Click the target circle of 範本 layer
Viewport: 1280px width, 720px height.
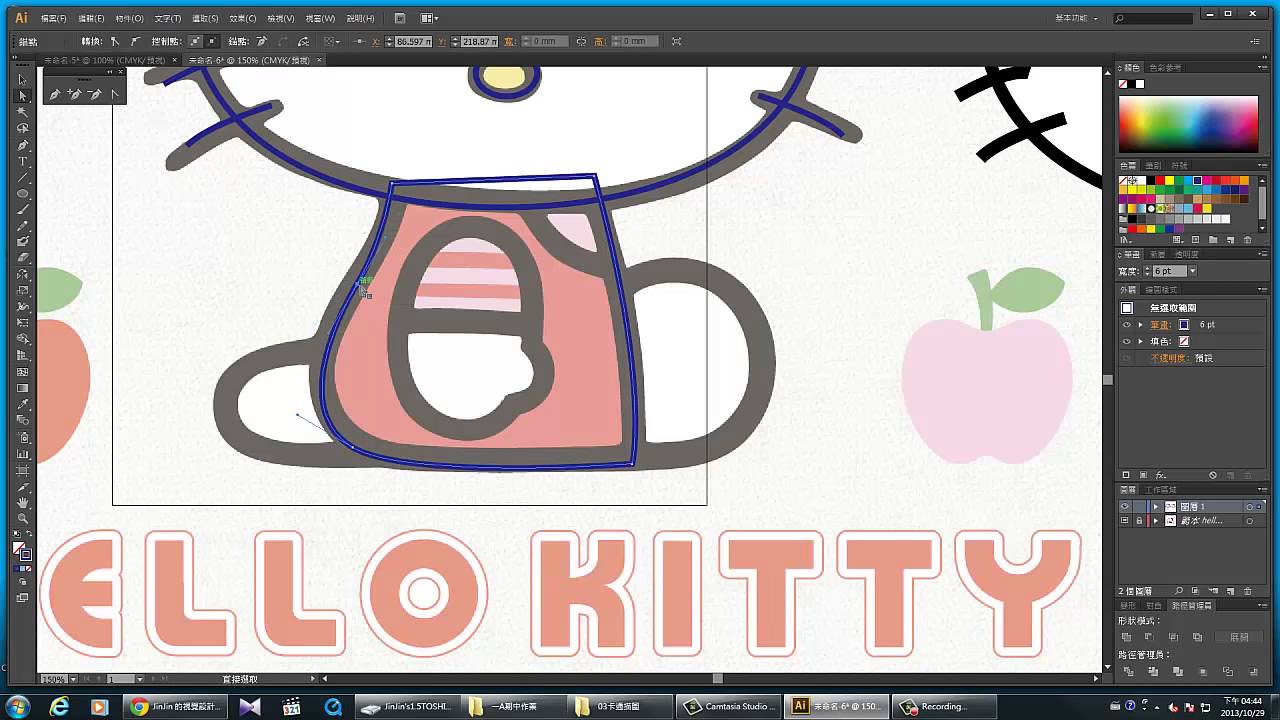(x=1249, y=521)
